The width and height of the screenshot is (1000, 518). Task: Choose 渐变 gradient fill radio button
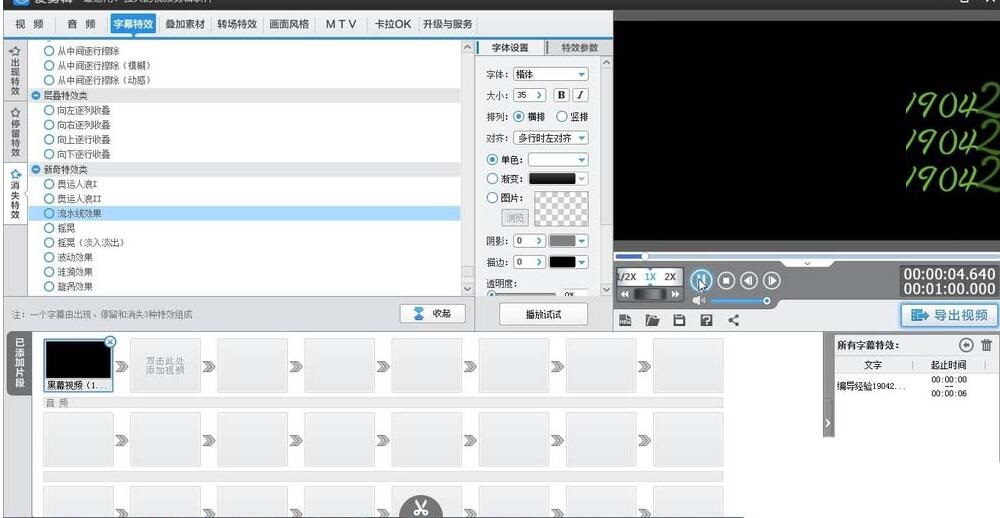pos(492,179)
